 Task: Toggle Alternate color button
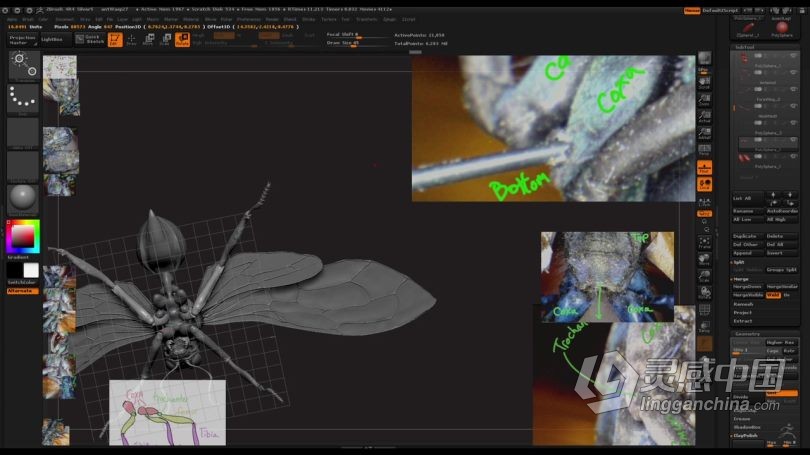[23, 291]
